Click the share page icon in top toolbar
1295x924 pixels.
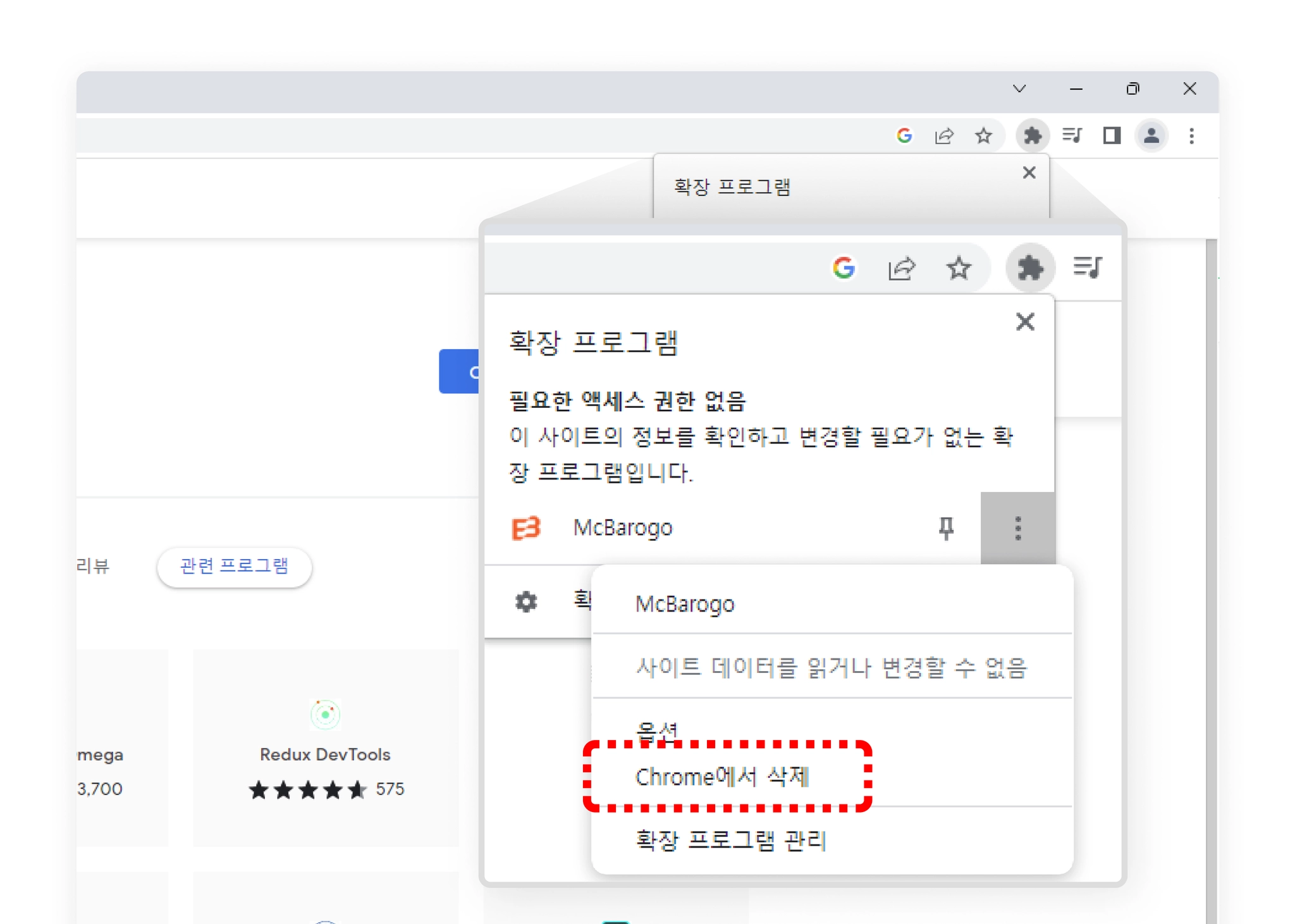(944, 135)
